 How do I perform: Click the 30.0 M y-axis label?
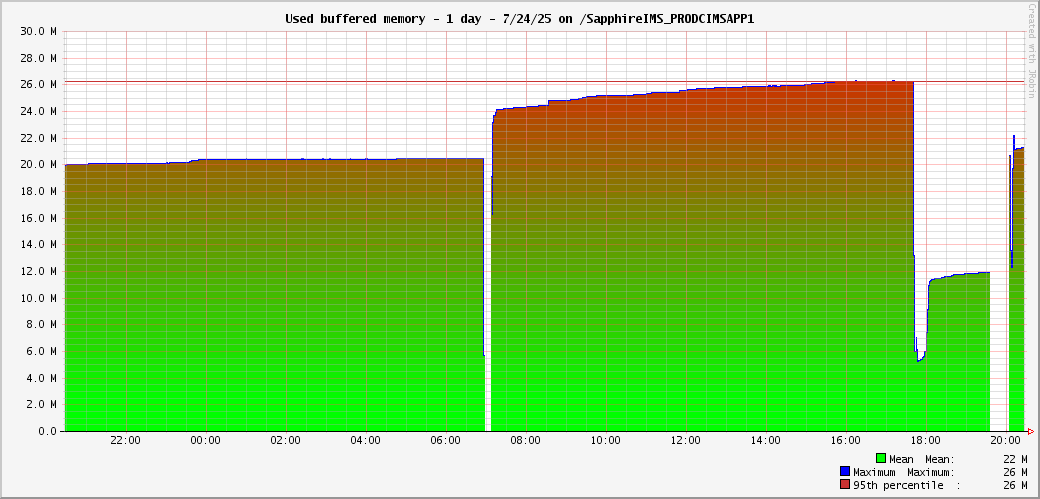(39, 31)
